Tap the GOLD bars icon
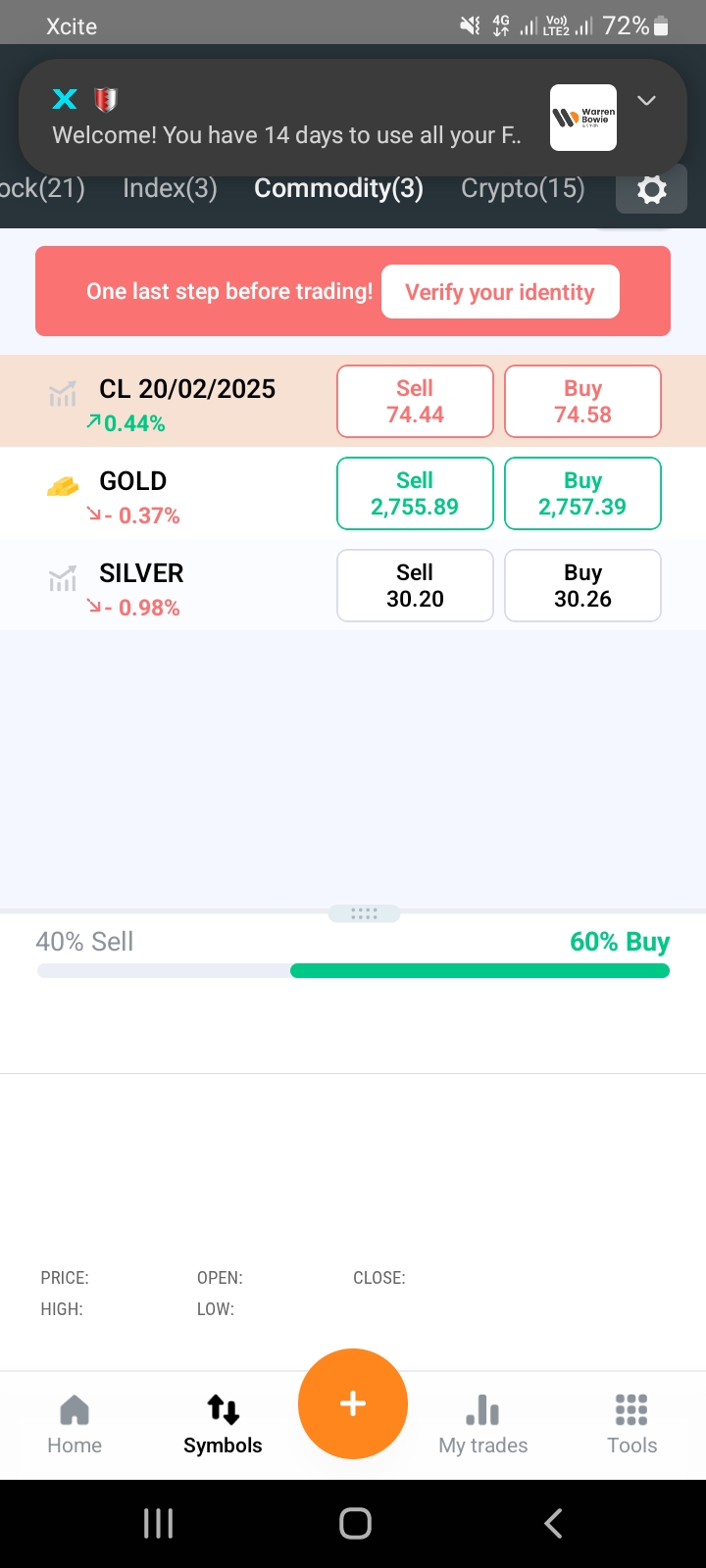Image resolution: width=706 pixels, height=1568 pixels. [x=63, y=486]
